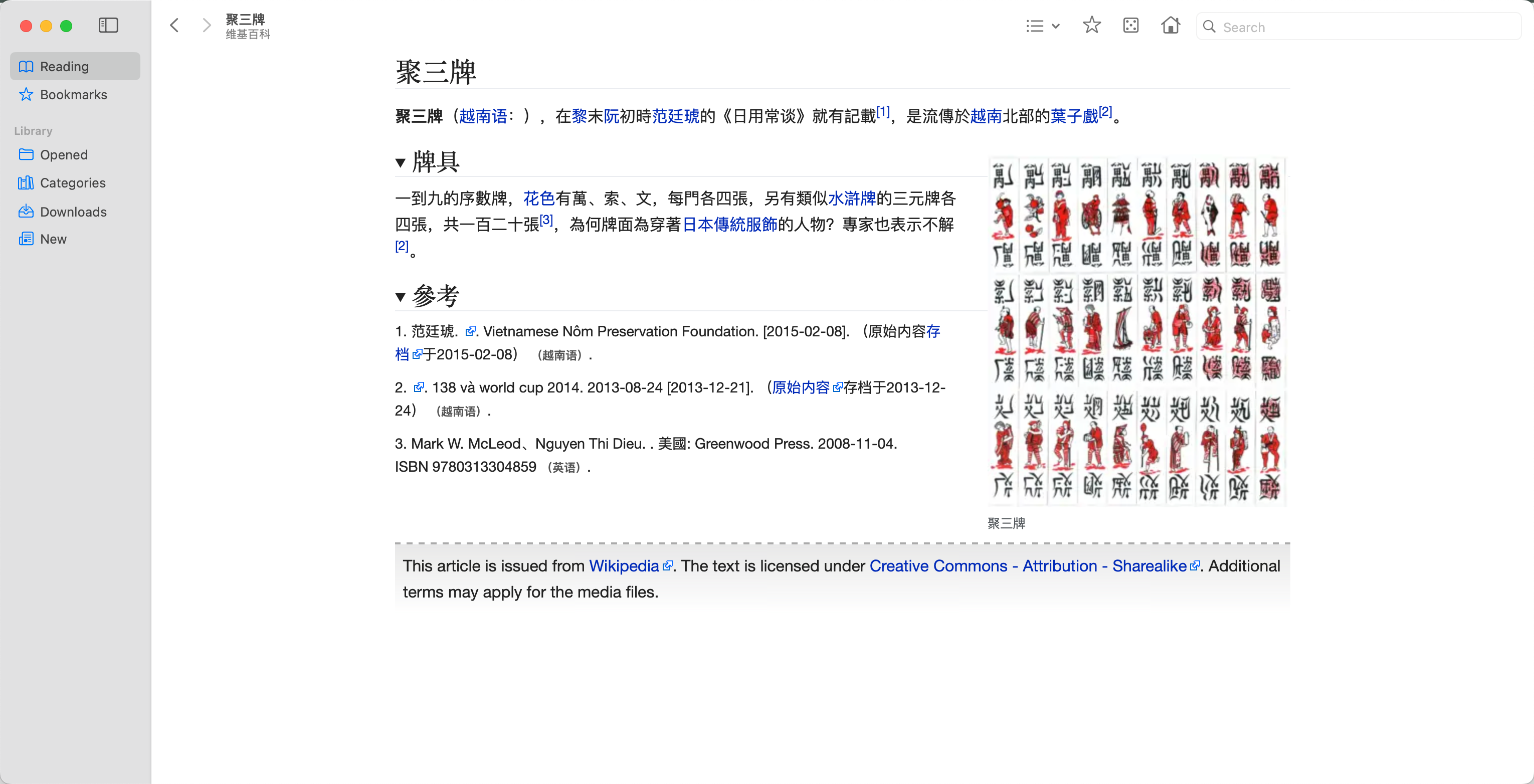The height and width of the screenshot is (784, 1534).
Task: Open the Opened library section
Action: (75, 155)
